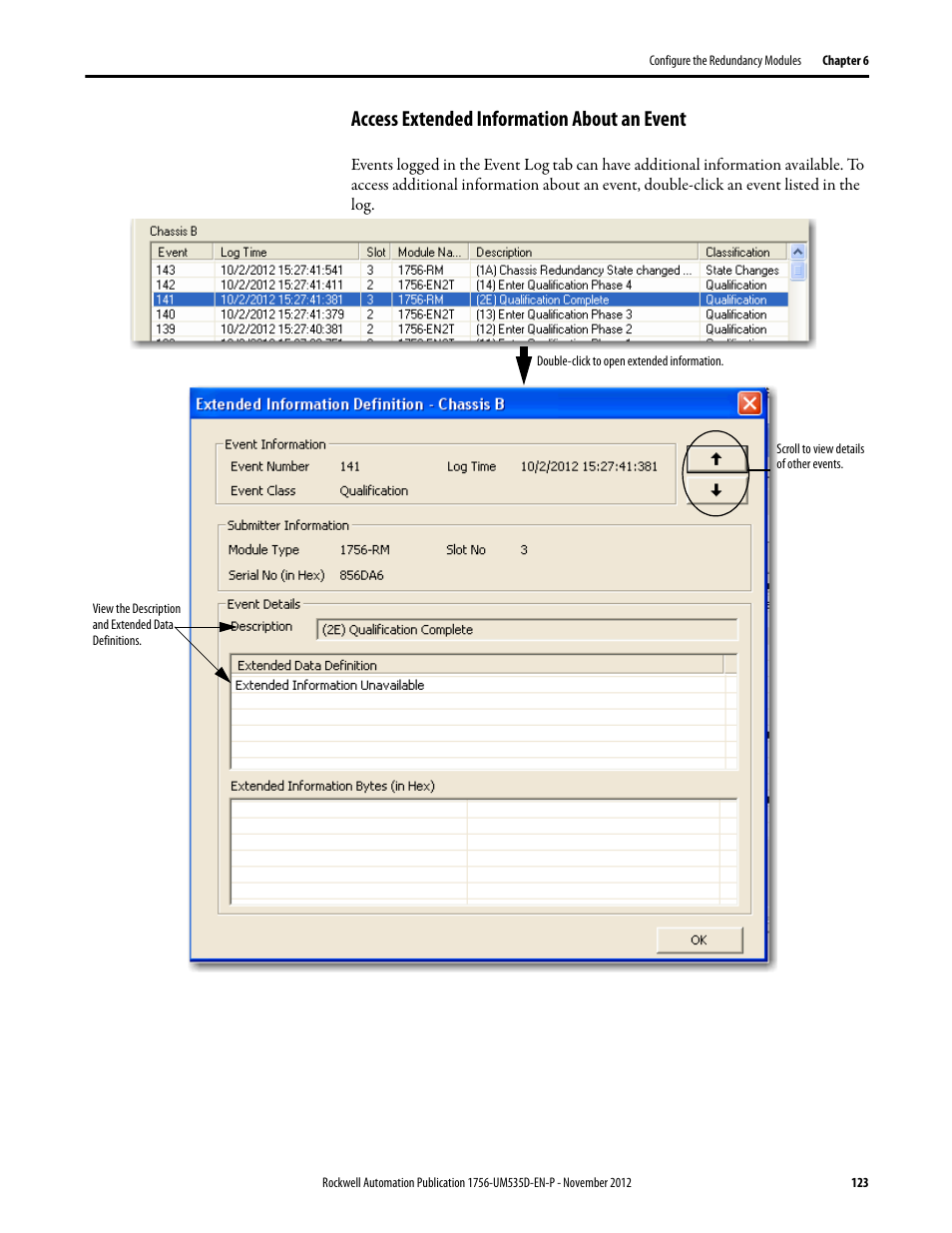Screen dimensions: 952x1233
Task: Click log time 10/2/2012 15:27:41:411
Action: [x=281, y=286]
